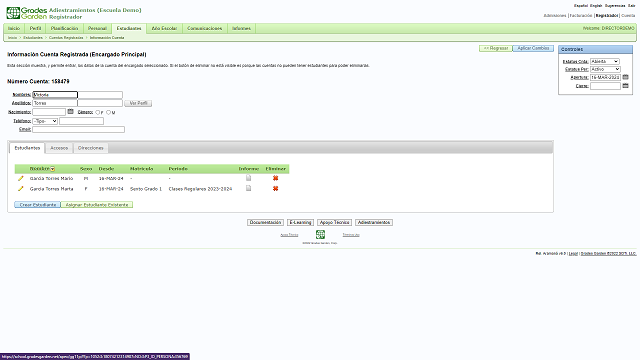Viewport: 640px width, 360px height.
Task: Click the Grades Garden footer logo
Action: point(320,234)
